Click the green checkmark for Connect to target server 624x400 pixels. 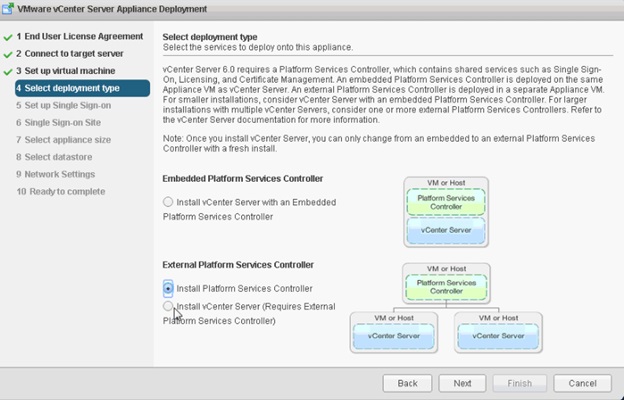tap(8, 55)
